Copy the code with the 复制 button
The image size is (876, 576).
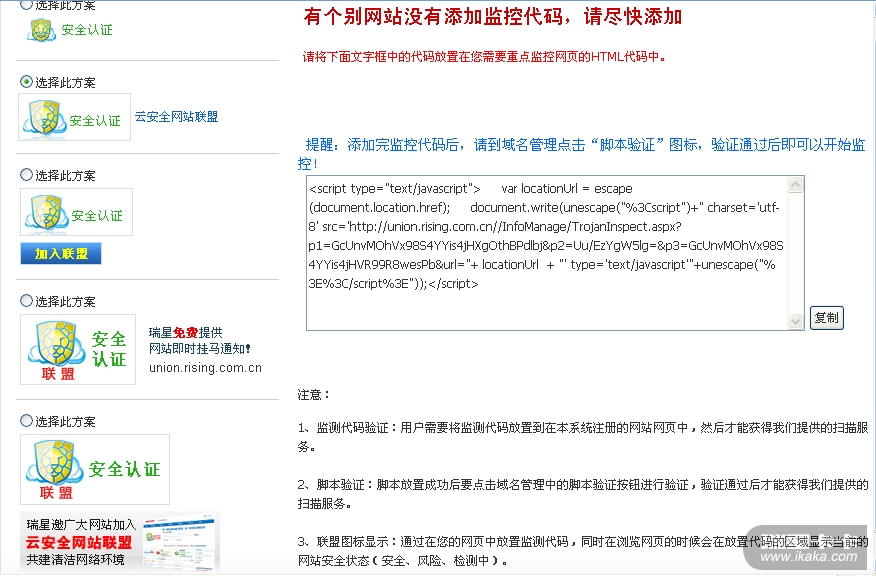click(826, 318)
